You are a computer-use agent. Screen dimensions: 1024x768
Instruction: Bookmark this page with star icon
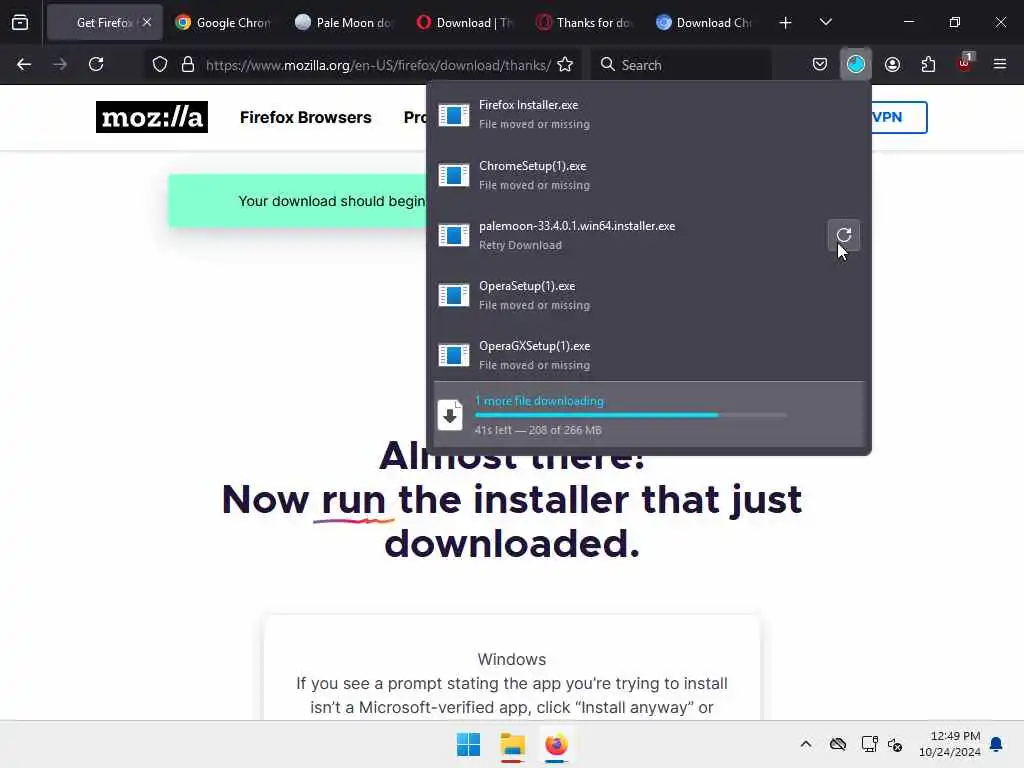tap(566, 65)
